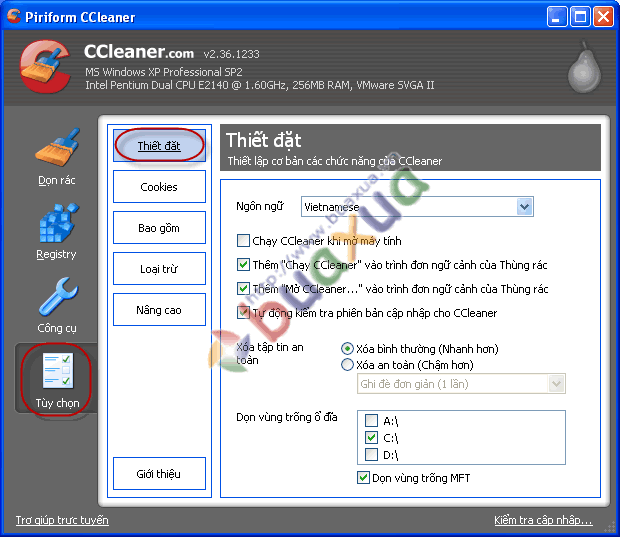Toggle Dọn vùng trống MFT checkbox
The height and width of the screenshot is (537, 620).
click(x=363, y=478)
